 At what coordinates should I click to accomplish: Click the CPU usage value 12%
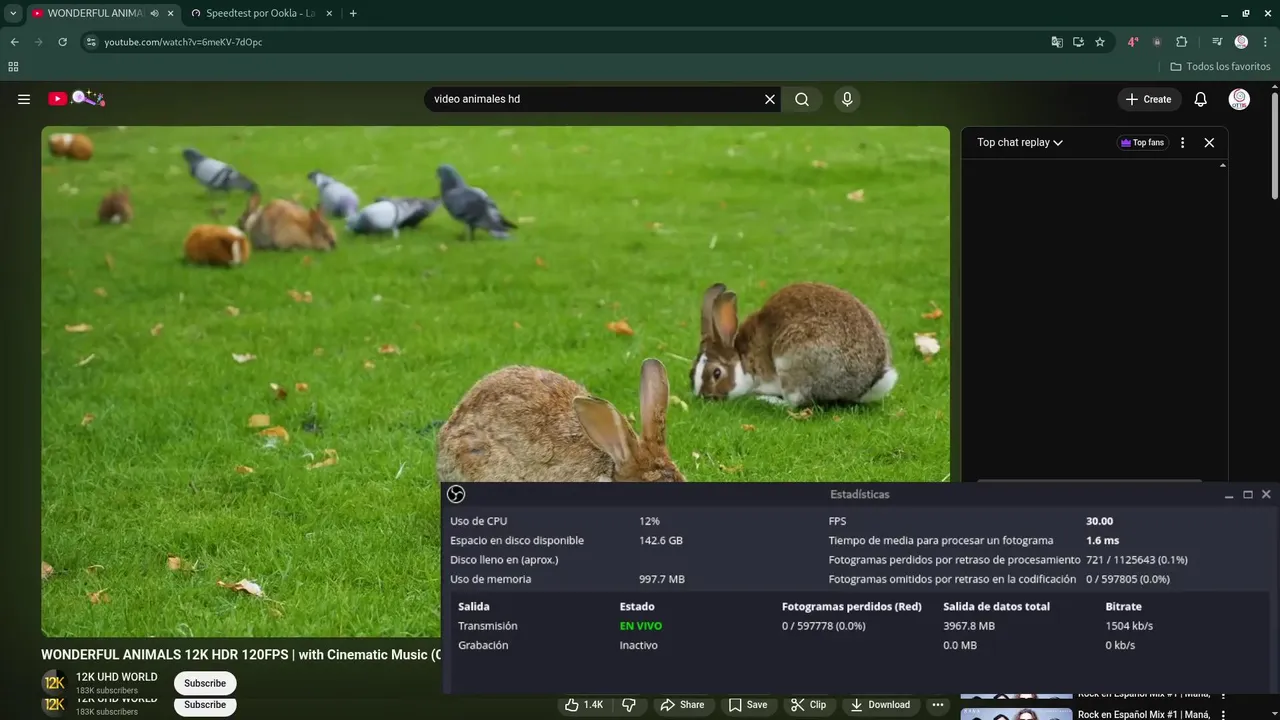click(x=649, y=521)
